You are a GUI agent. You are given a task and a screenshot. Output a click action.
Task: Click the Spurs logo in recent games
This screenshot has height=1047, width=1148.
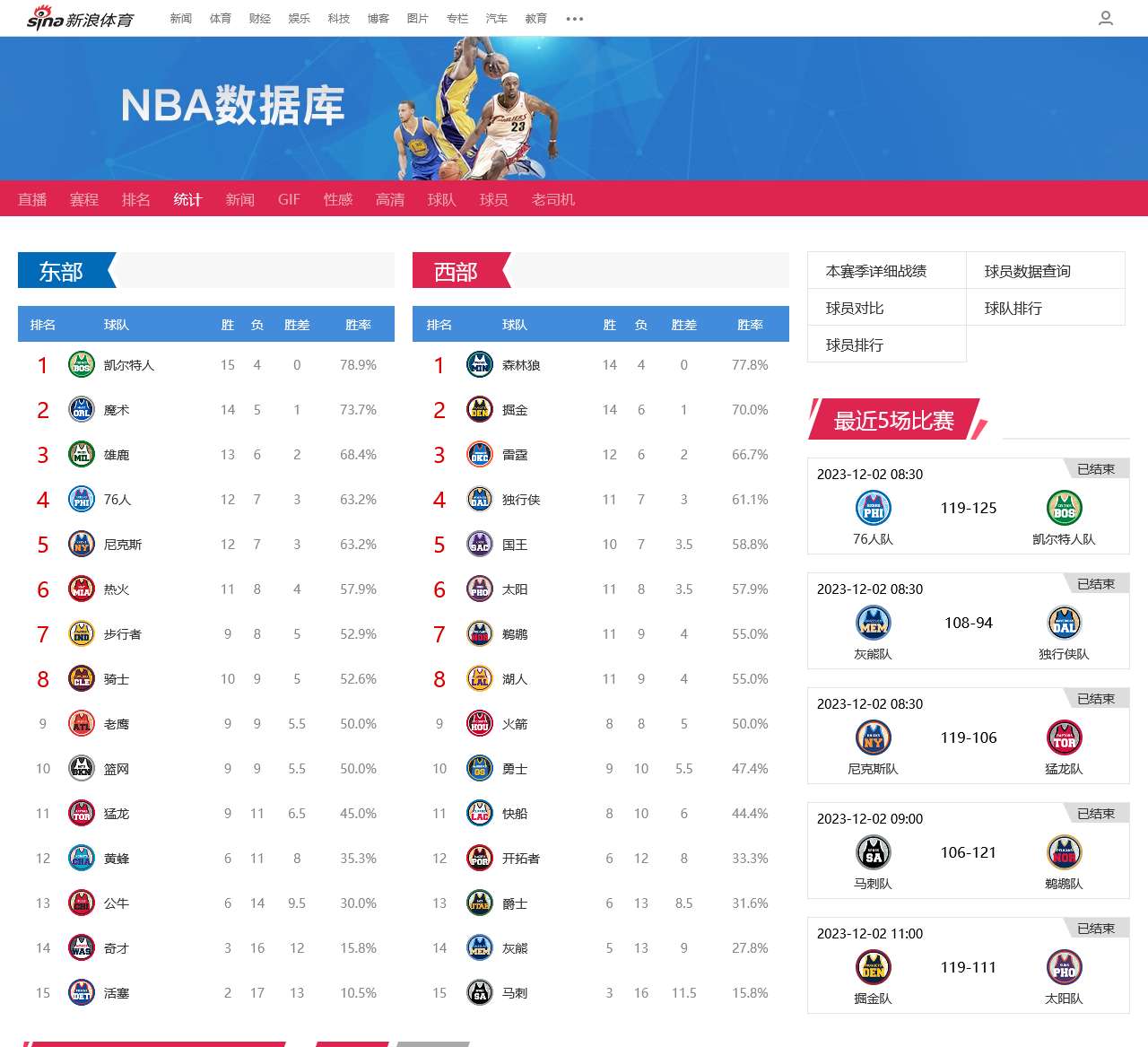pyautogui.click(x=874, y=852)
